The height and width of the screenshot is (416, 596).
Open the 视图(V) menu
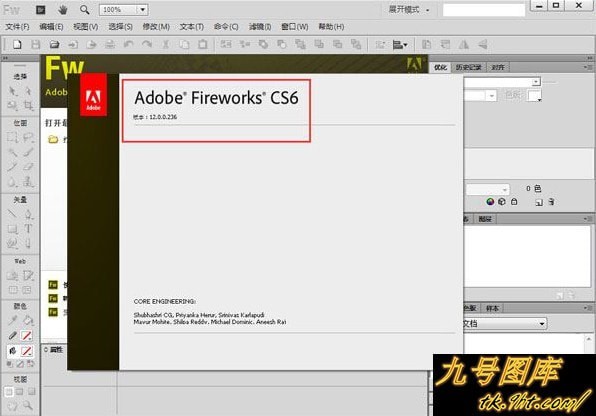tap(86, 27)
